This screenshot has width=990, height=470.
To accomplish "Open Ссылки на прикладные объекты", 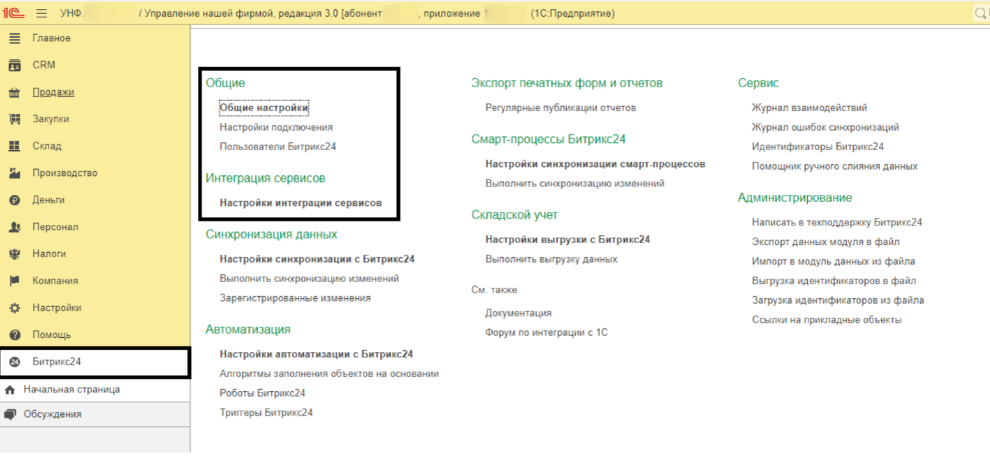I will pos(826,320).
